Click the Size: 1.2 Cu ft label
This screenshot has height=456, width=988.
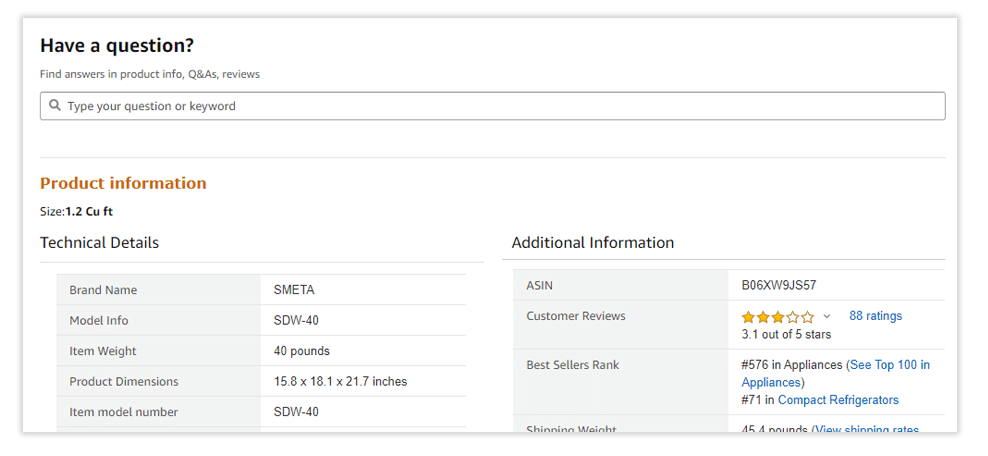click(76, 212)
